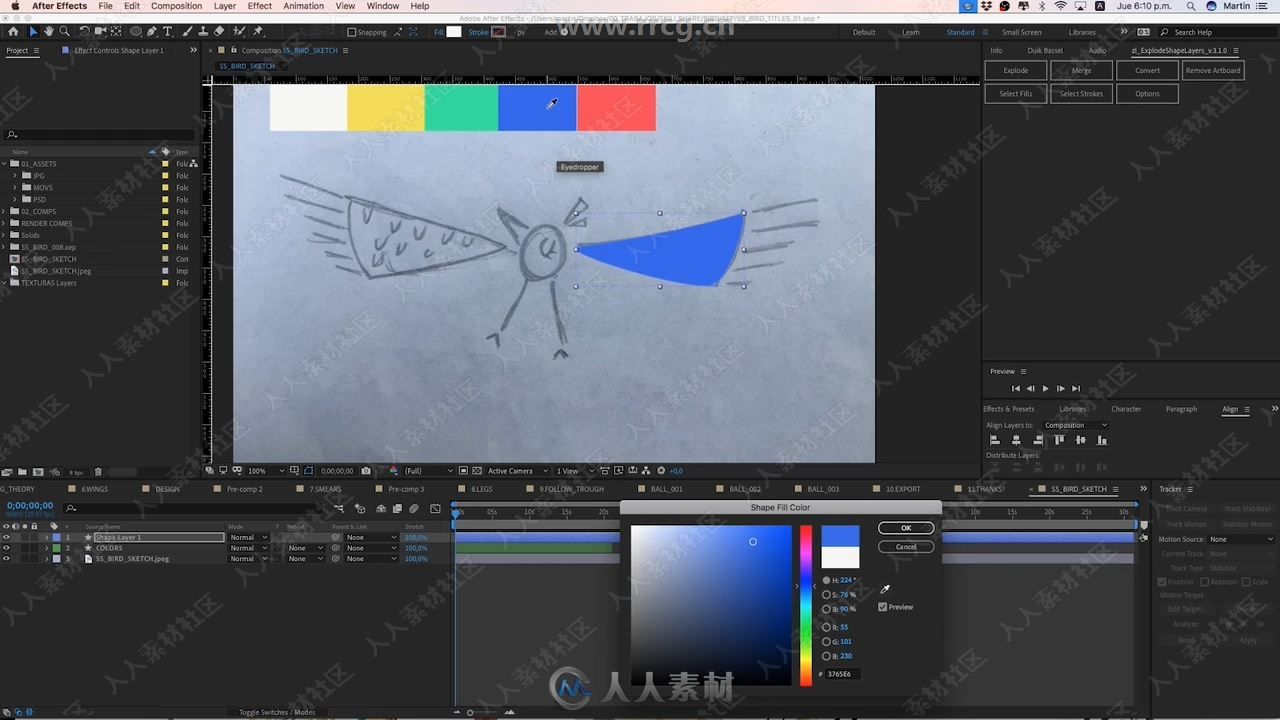Image resolution: width=1280 pixels, height=720 pixels.
Task: Open the Animation menu
Action: coord(304,6)
